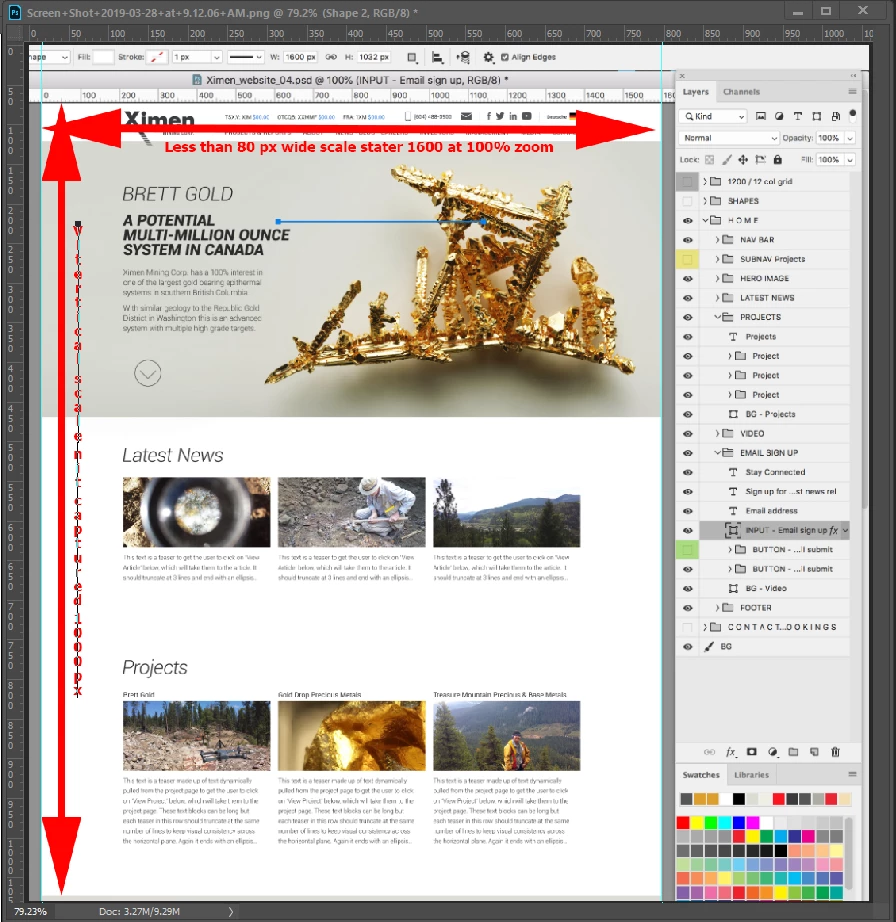The height and width of the screenshot is (922, 896).
Task: Toggle the Align Edges checkbox
Action: point(504,57)
